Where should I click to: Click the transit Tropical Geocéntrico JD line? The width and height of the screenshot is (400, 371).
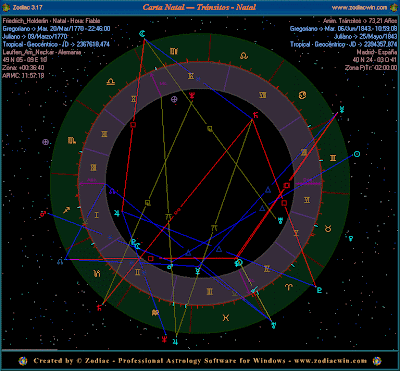pos(343,44)
